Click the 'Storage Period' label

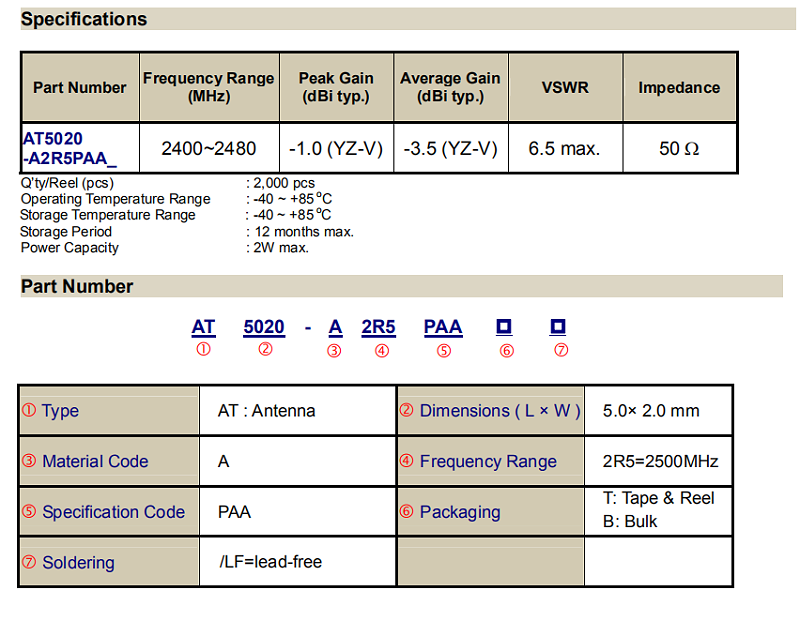(66, 232)
